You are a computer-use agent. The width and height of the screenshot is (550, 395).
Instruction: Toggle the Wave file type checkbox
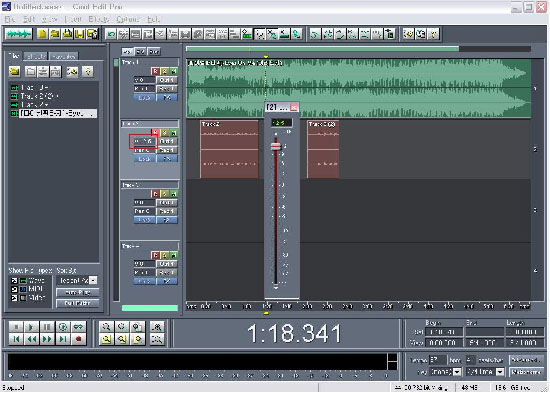14,281
